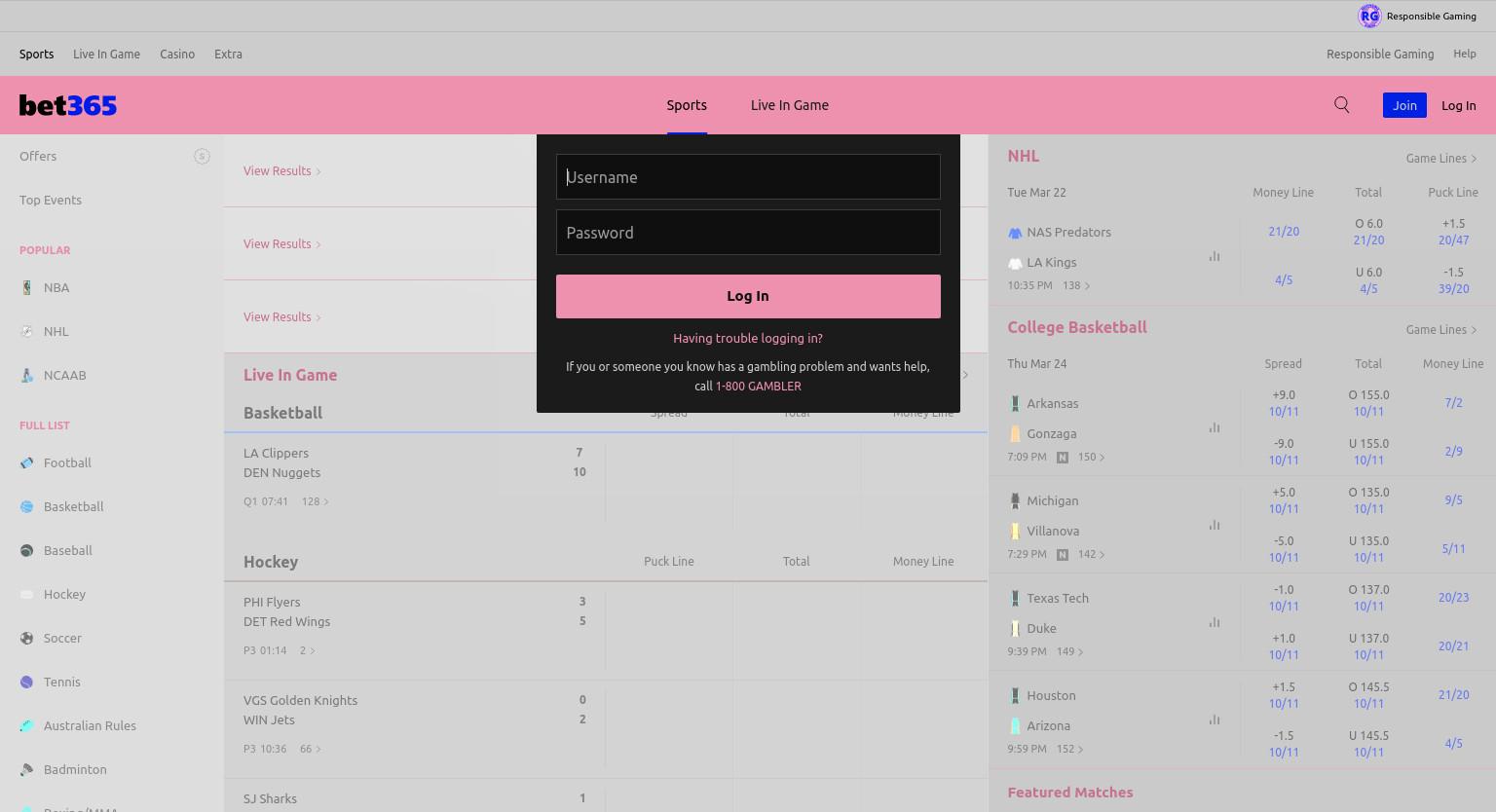Expand 150 markets for Arkansas game
This screenshot has width=1496, height=812.
1092,457
